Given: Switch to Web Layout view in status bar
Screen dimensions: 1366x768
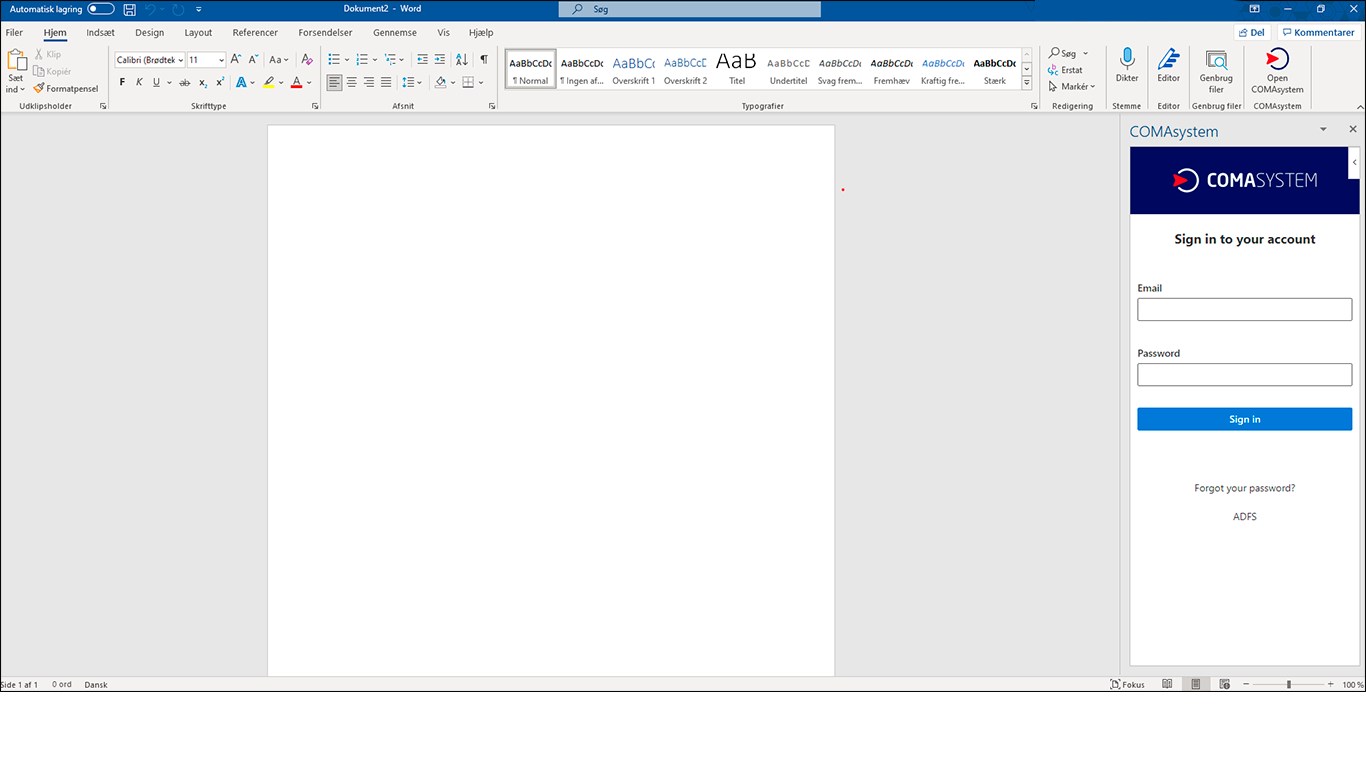Looking at the screenshot, I should click(x=1223, y=684).
